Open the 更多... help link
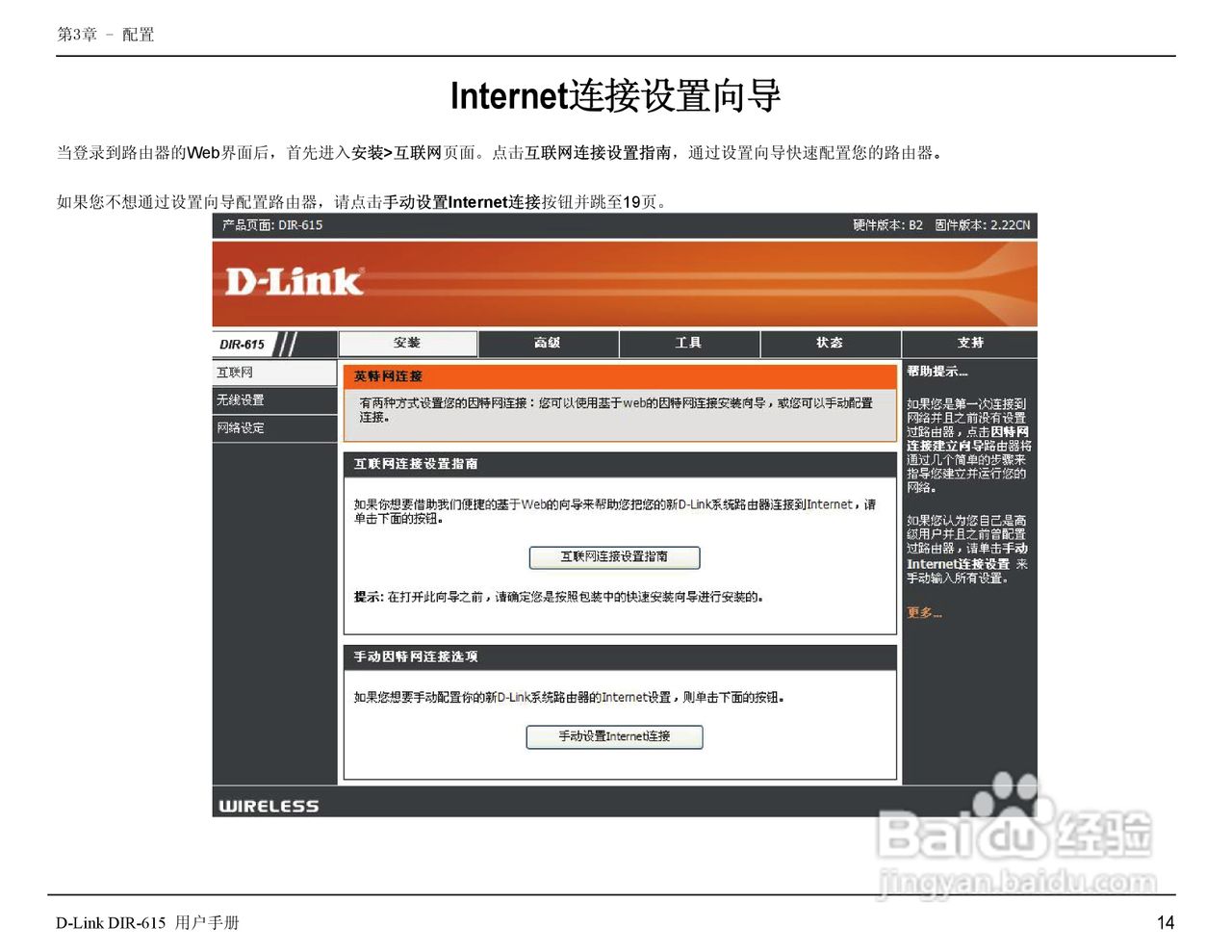This screenshot has width=1232, height=952. [924, 612]
